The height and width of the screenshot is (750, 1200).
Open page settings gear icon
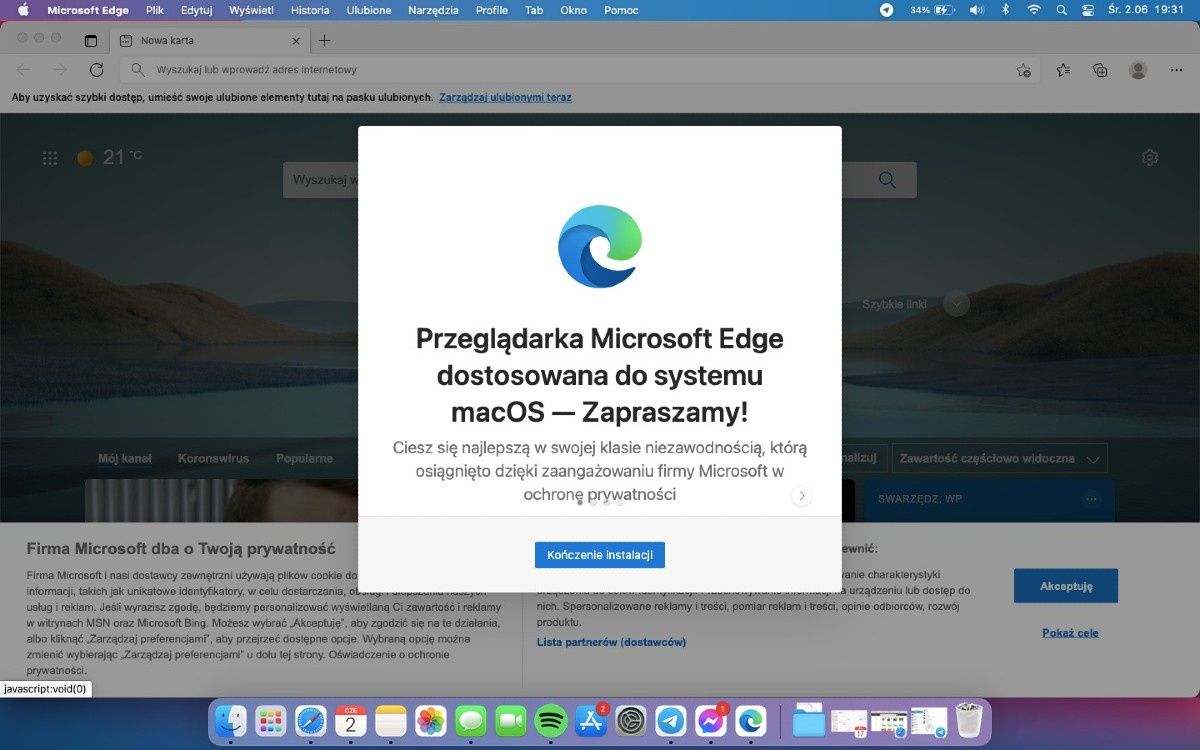(x=1150, y=158)
